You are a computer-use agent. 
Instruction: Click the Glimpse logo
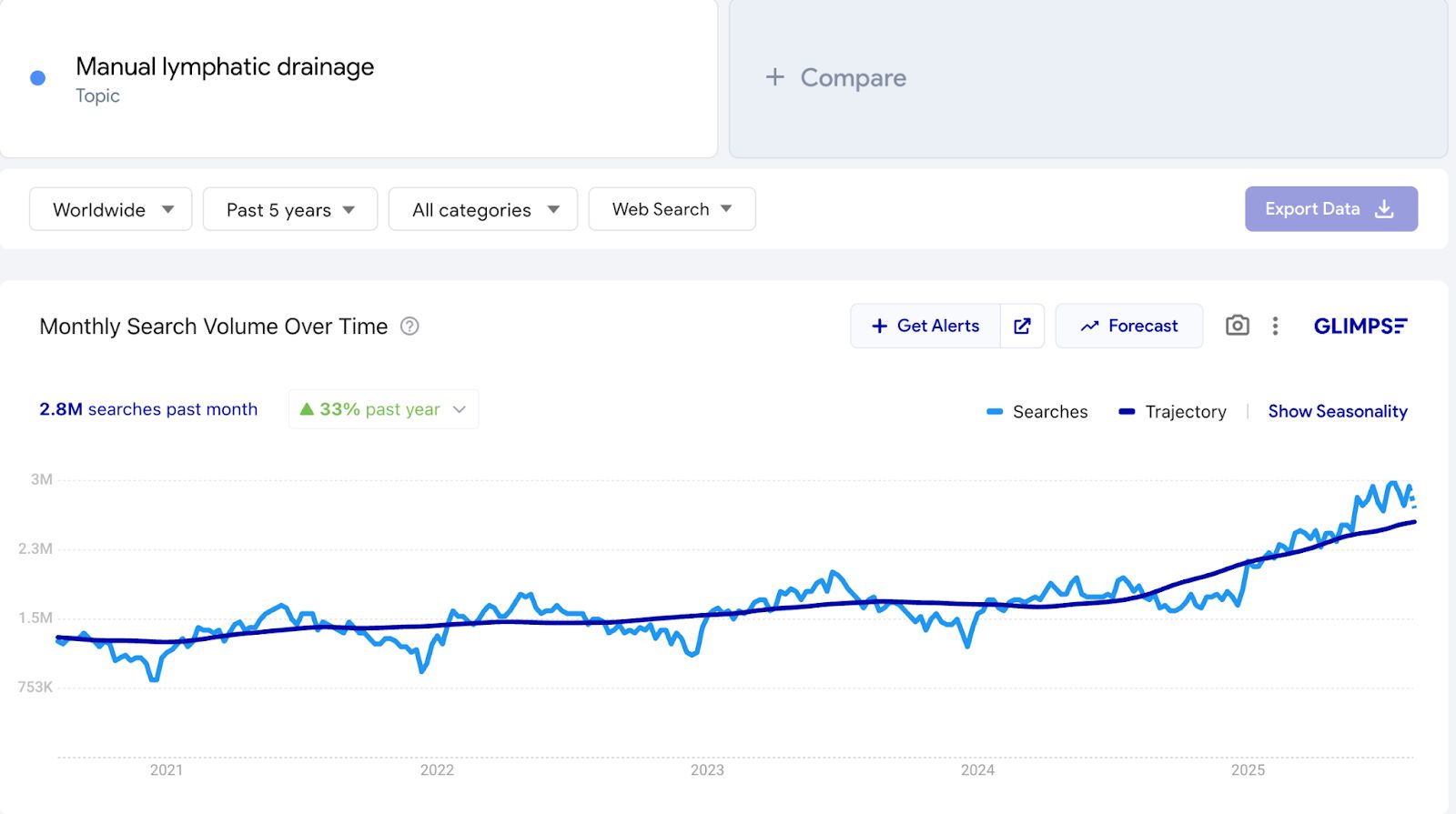click(1360, 326)
